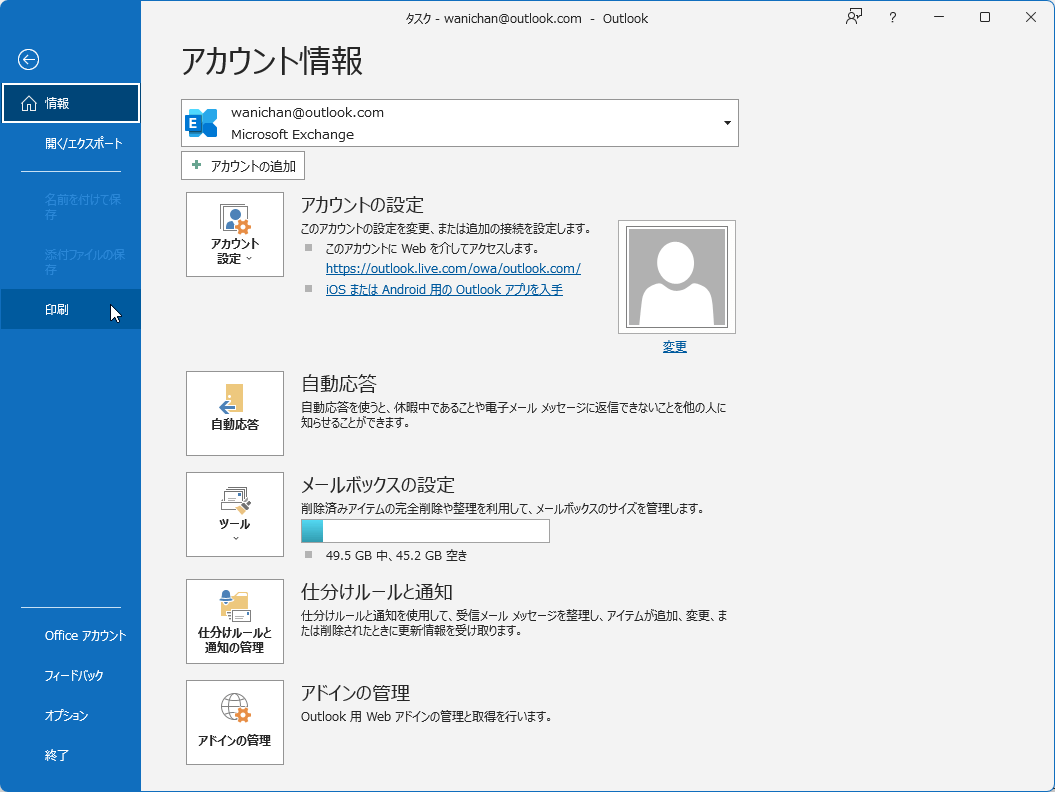1055x792 pixels.
Task: Open the outlook.live.com web access link
Action: click(453, 268)
